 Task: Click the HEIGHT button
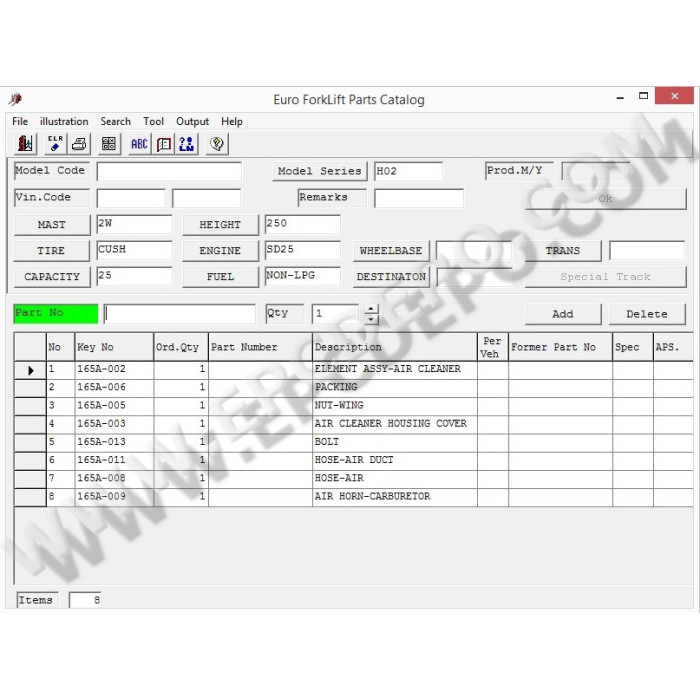click(220, 225)
